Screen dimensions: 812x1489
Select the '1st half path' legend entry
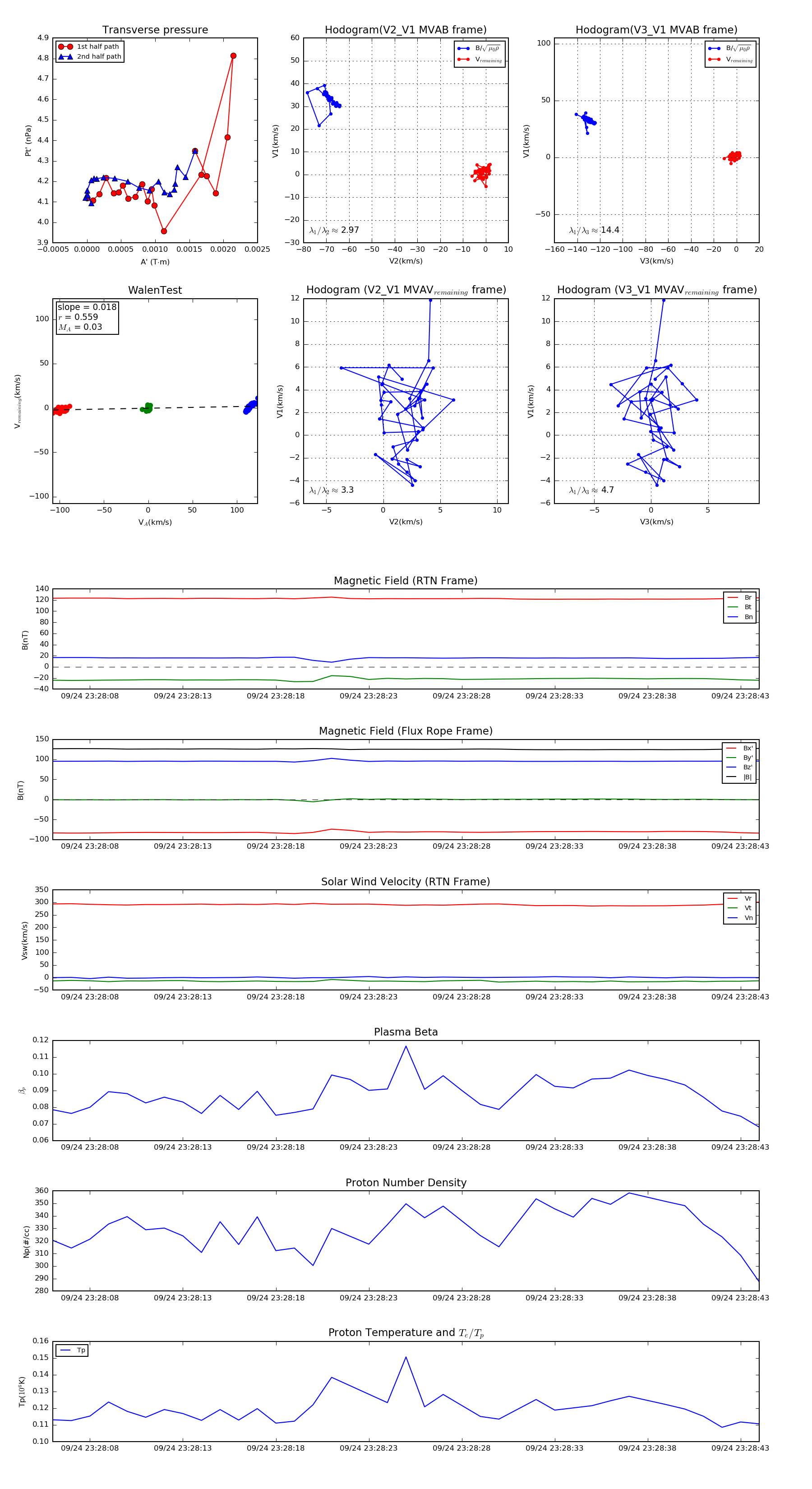click(89, 47)
